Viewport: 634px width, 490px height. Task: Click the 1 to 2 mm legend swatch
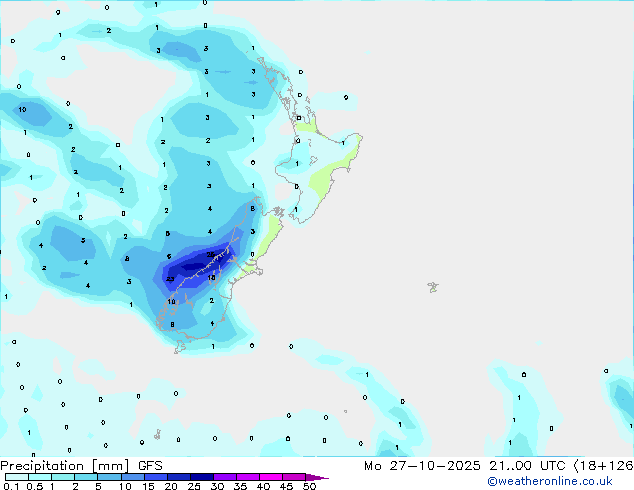point(63,477)
